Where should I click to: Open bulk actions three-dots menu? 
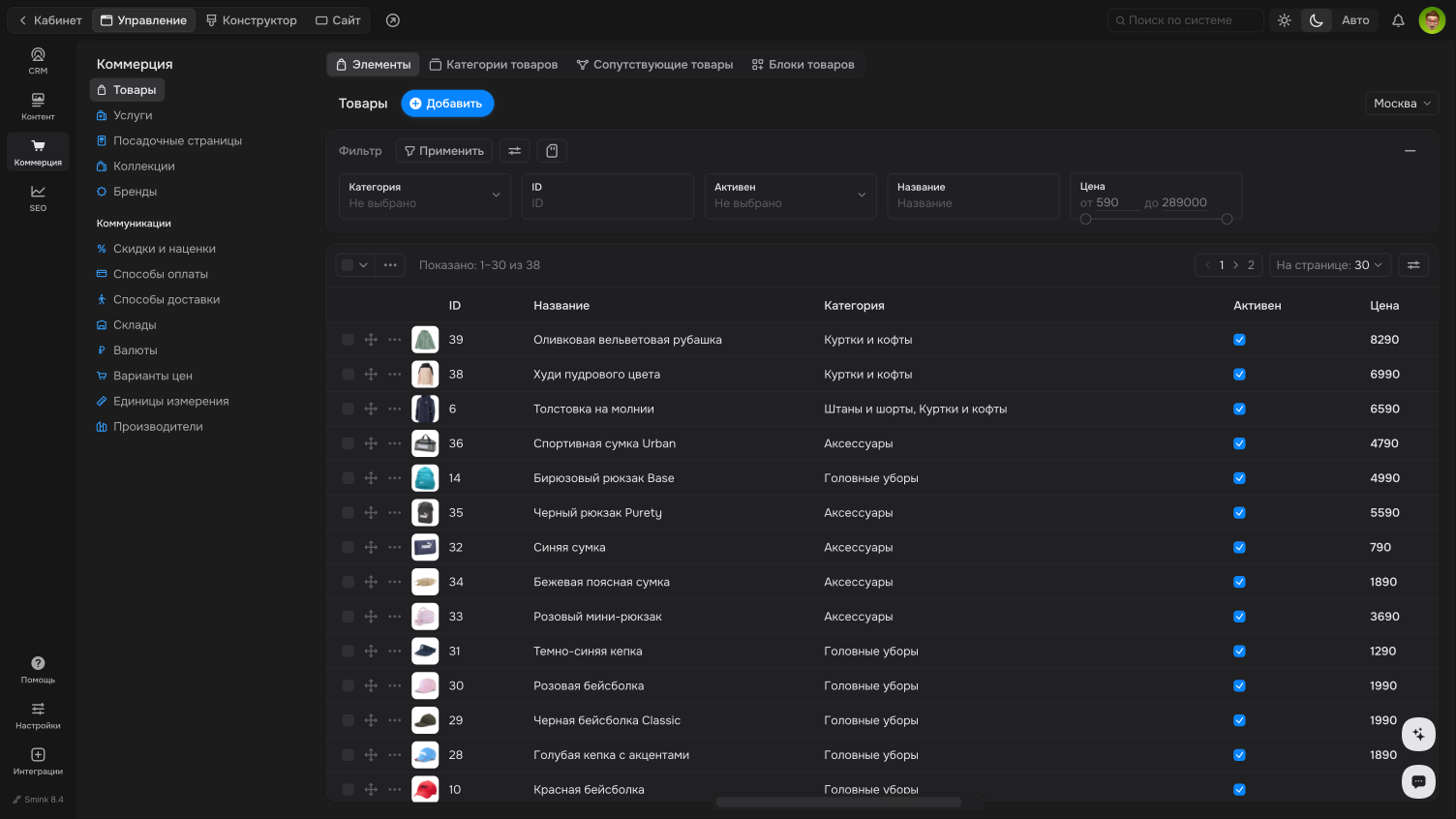coord(390,265)
